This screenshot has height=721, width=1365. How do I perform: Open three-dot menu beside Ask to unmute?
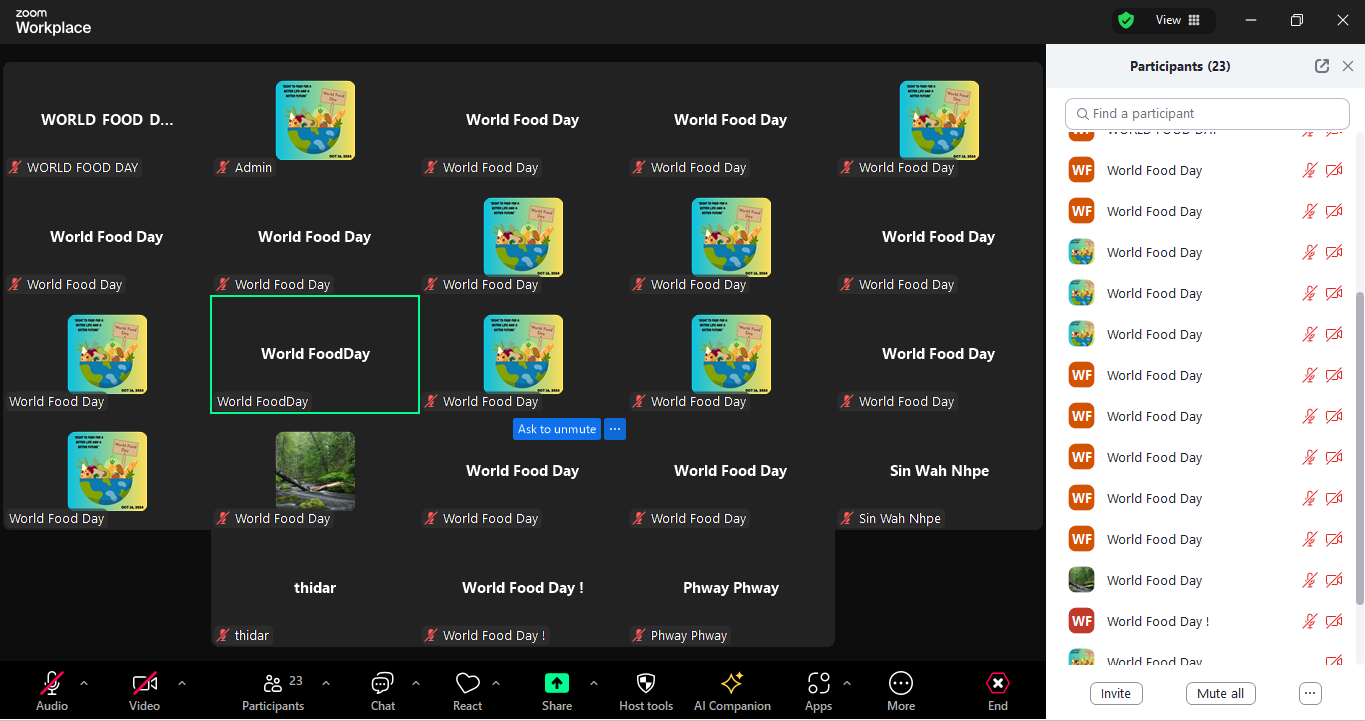(x=615, y=429)
